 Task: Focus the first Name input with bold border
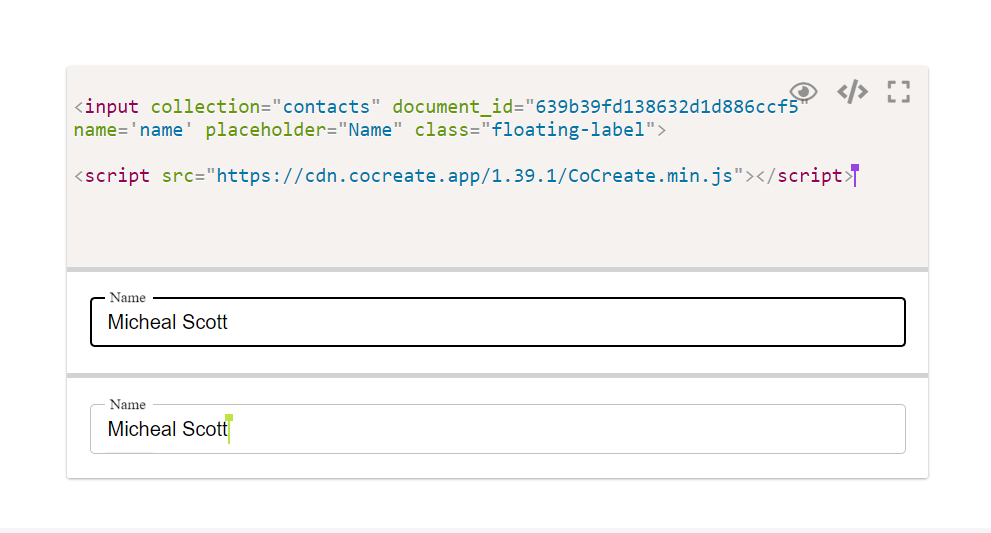point(498,322)
